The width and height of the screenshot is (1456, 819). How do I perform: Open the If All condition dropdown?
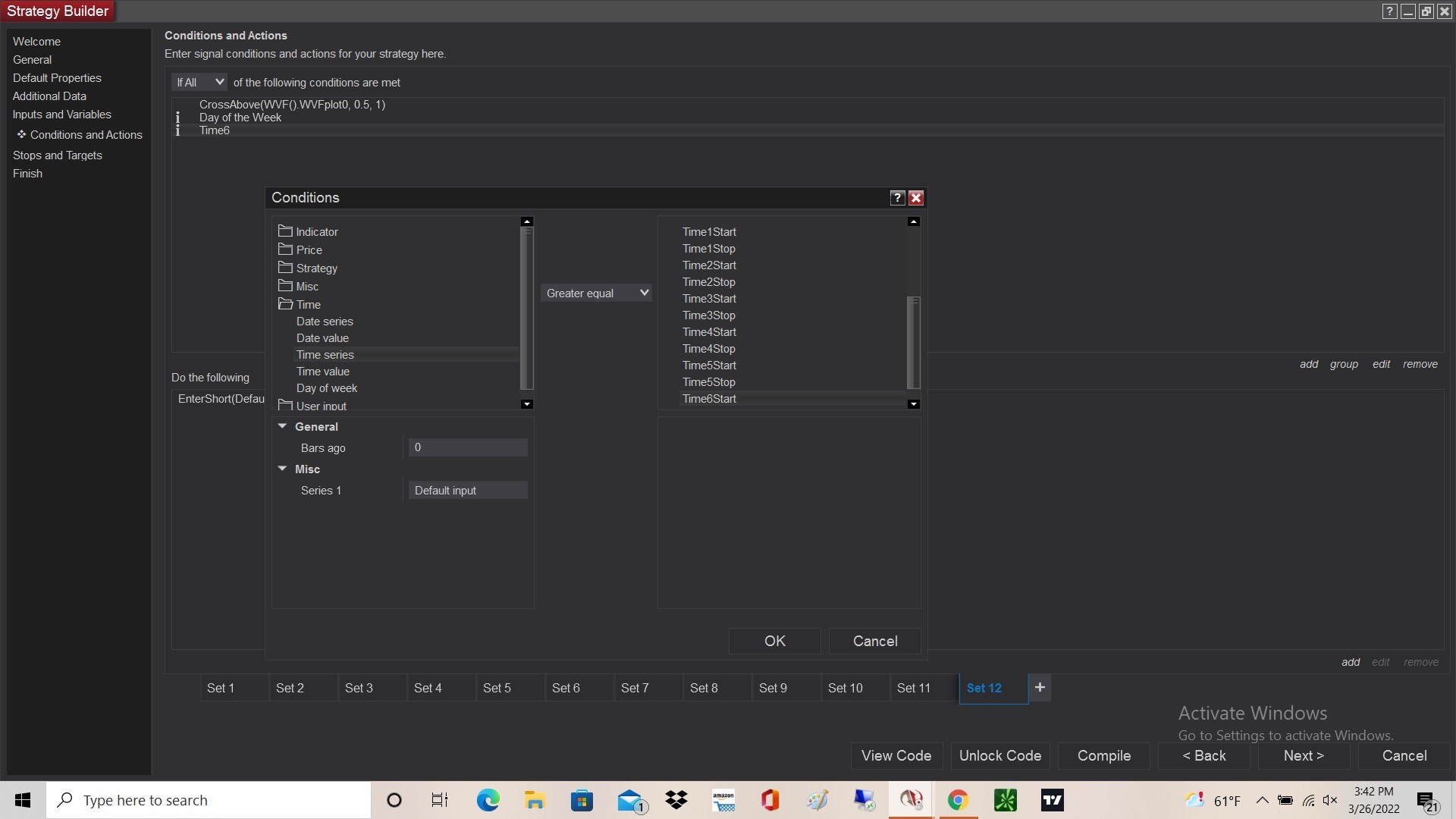199,82
